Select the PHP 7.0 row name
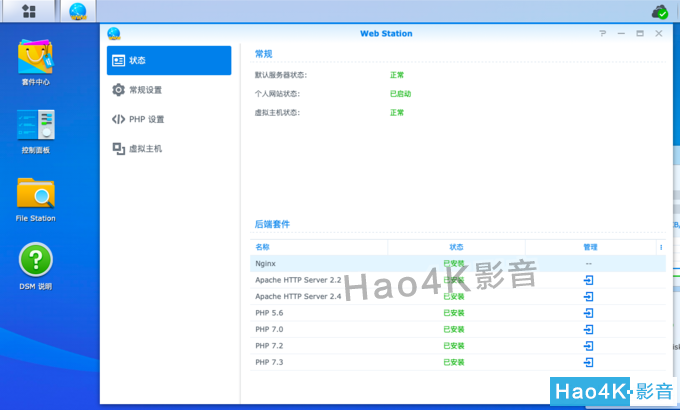 click(x=269, y=330)
